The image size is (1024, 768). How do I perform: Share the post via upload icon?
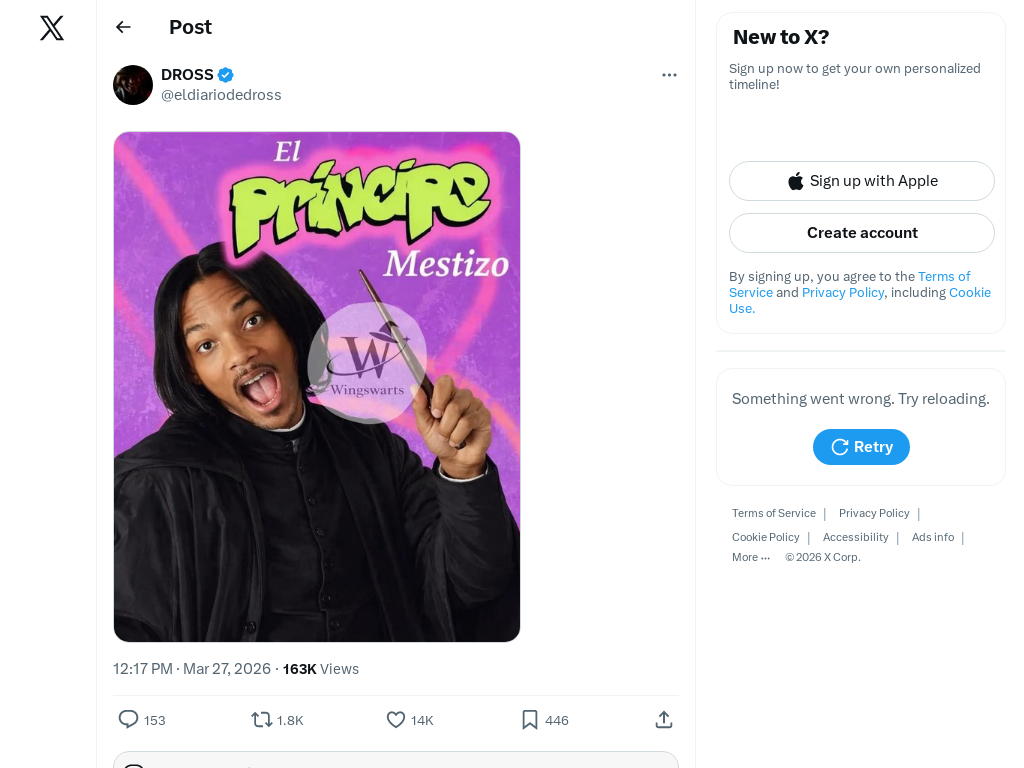(x=664, y=720)
